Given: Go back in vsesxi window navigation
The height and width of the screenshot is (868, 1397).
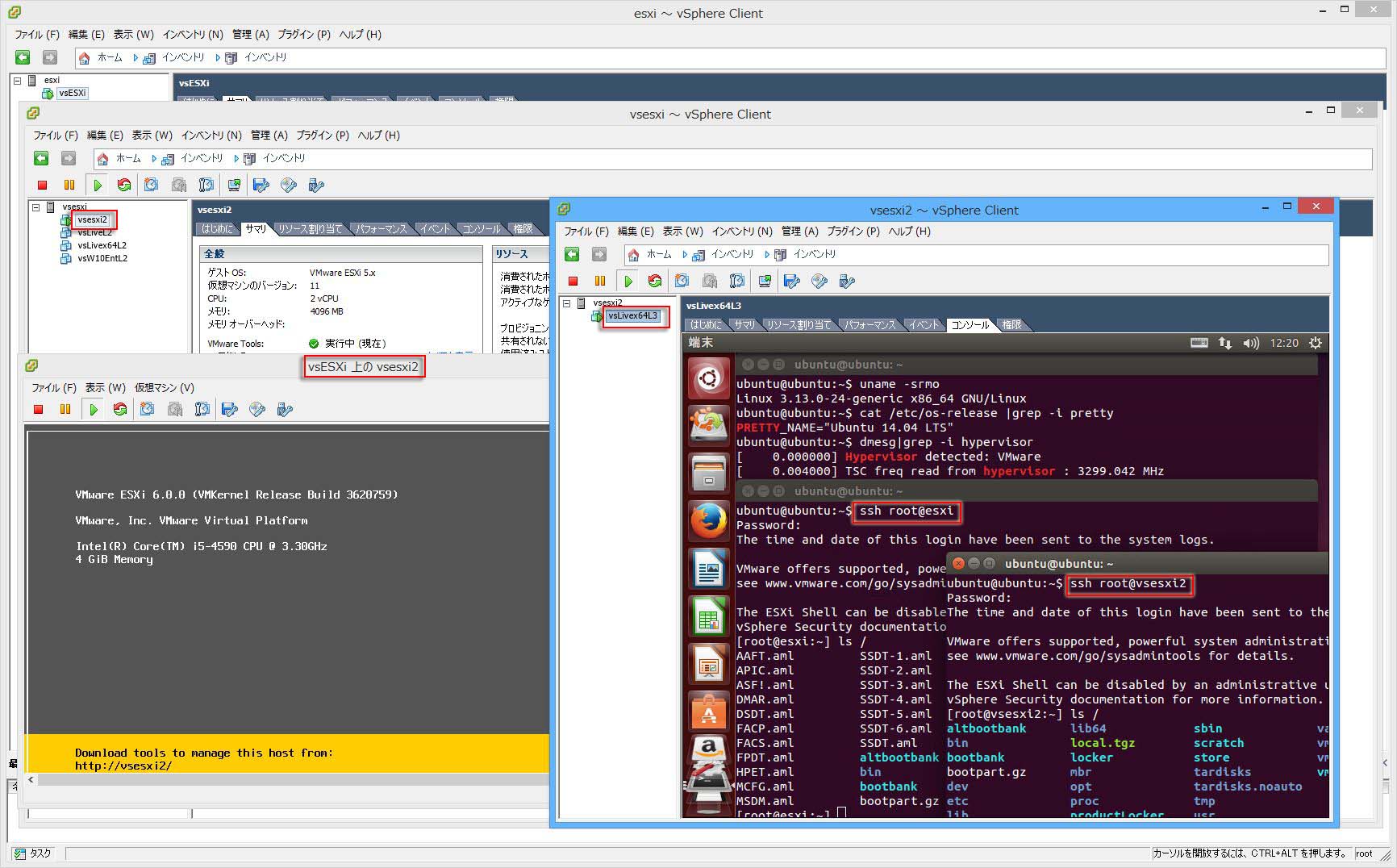Looking at the screenshot, I should [41, 158].
